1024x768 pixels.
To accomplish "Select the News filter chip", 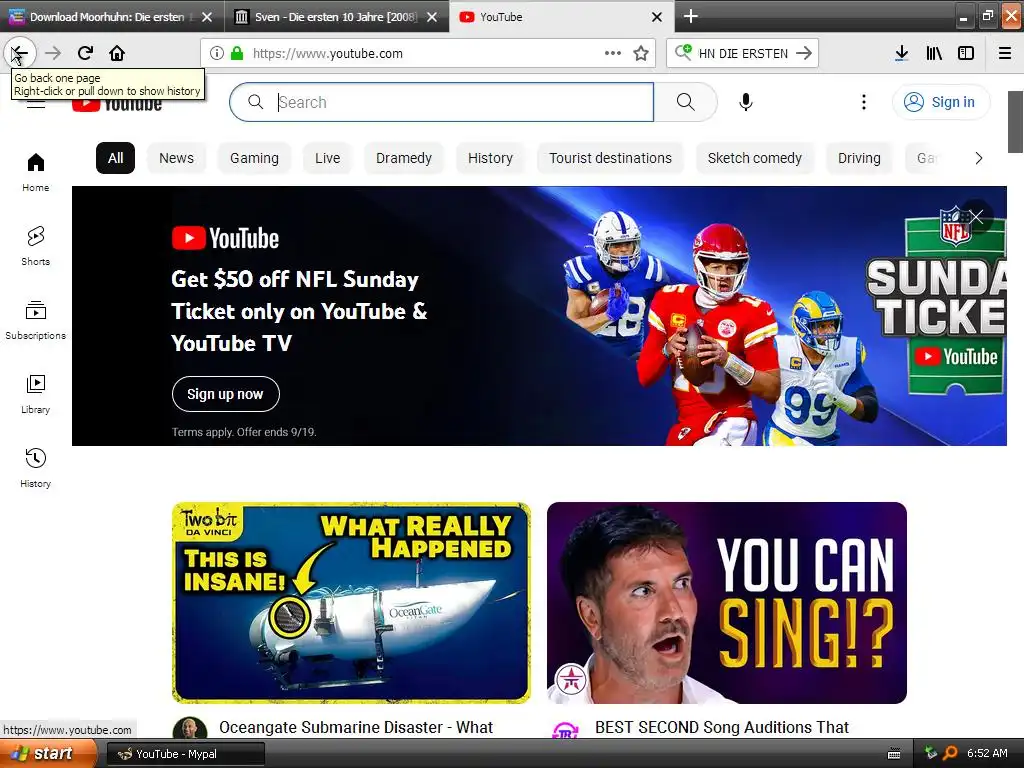I will pyautogui.click(x=176, y=158).
